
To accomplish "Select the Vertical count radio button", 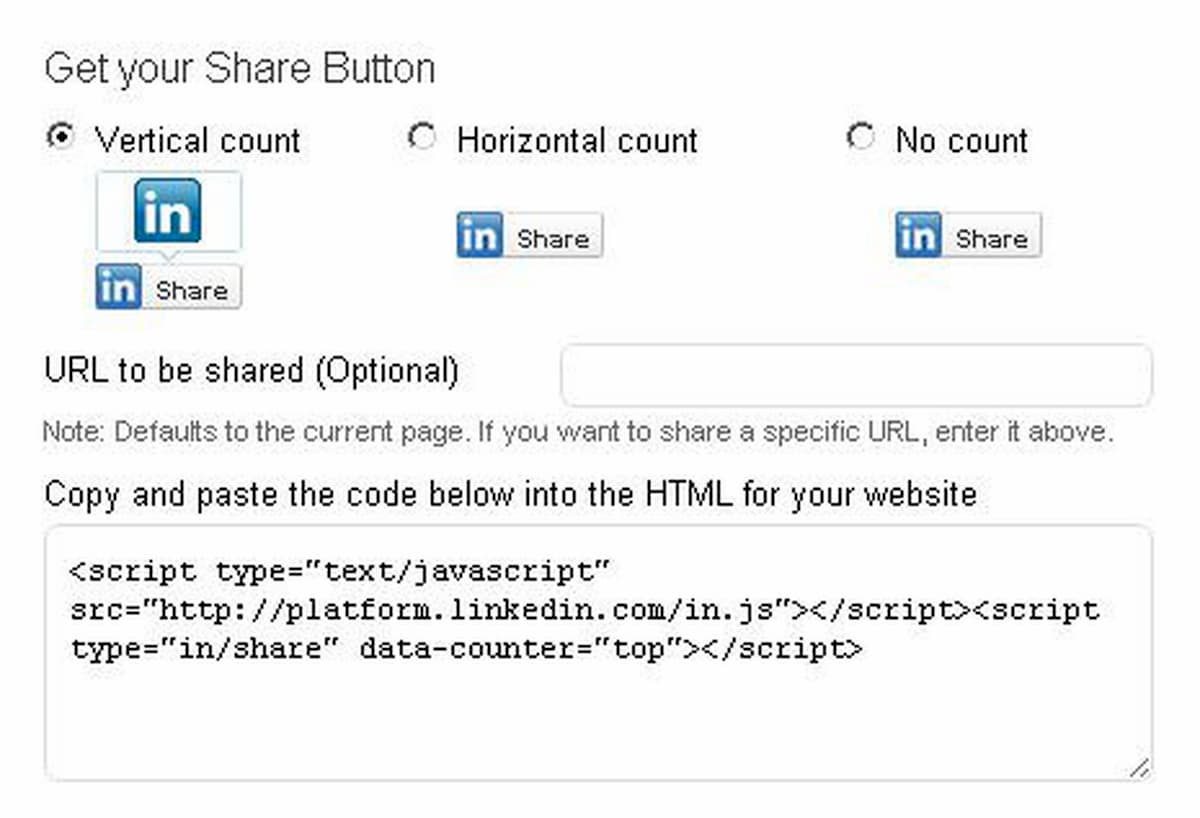I will 61,137.
